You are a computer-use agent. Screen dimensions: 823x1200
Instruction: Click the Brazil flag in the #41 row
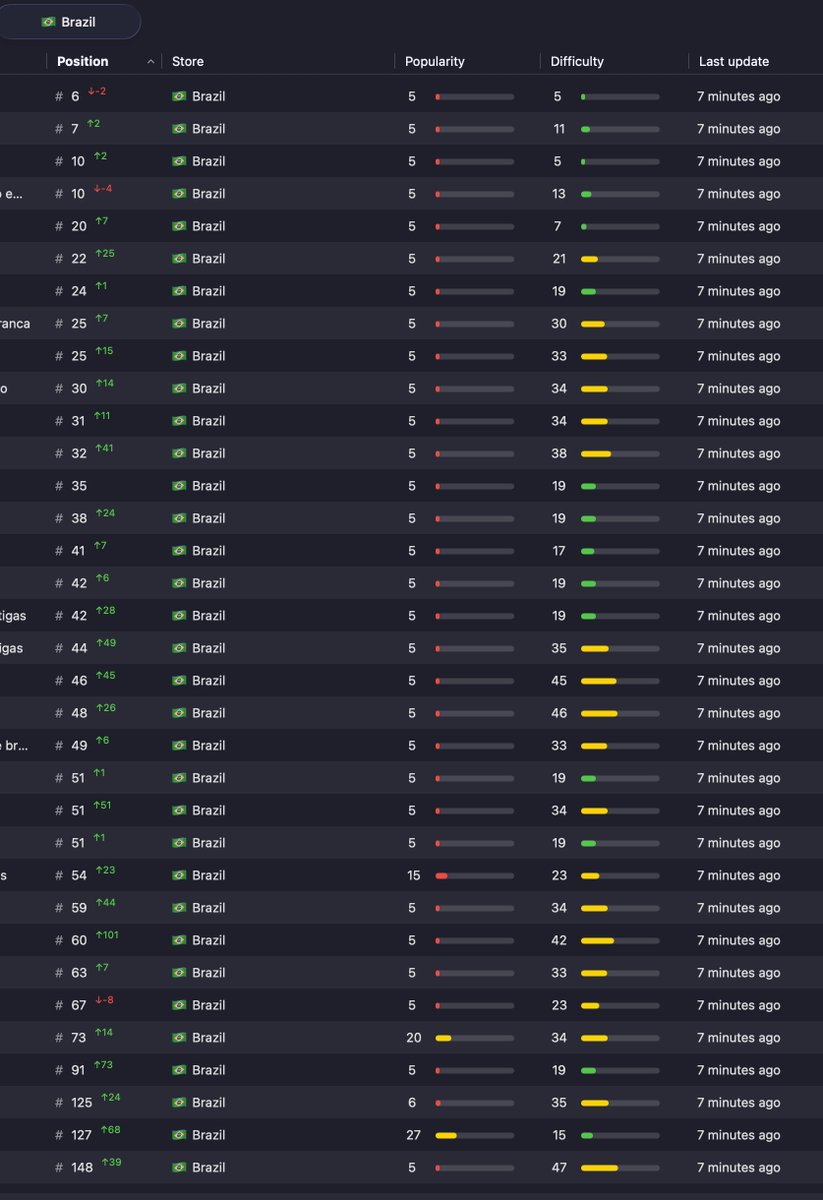[x=179, y=551]
